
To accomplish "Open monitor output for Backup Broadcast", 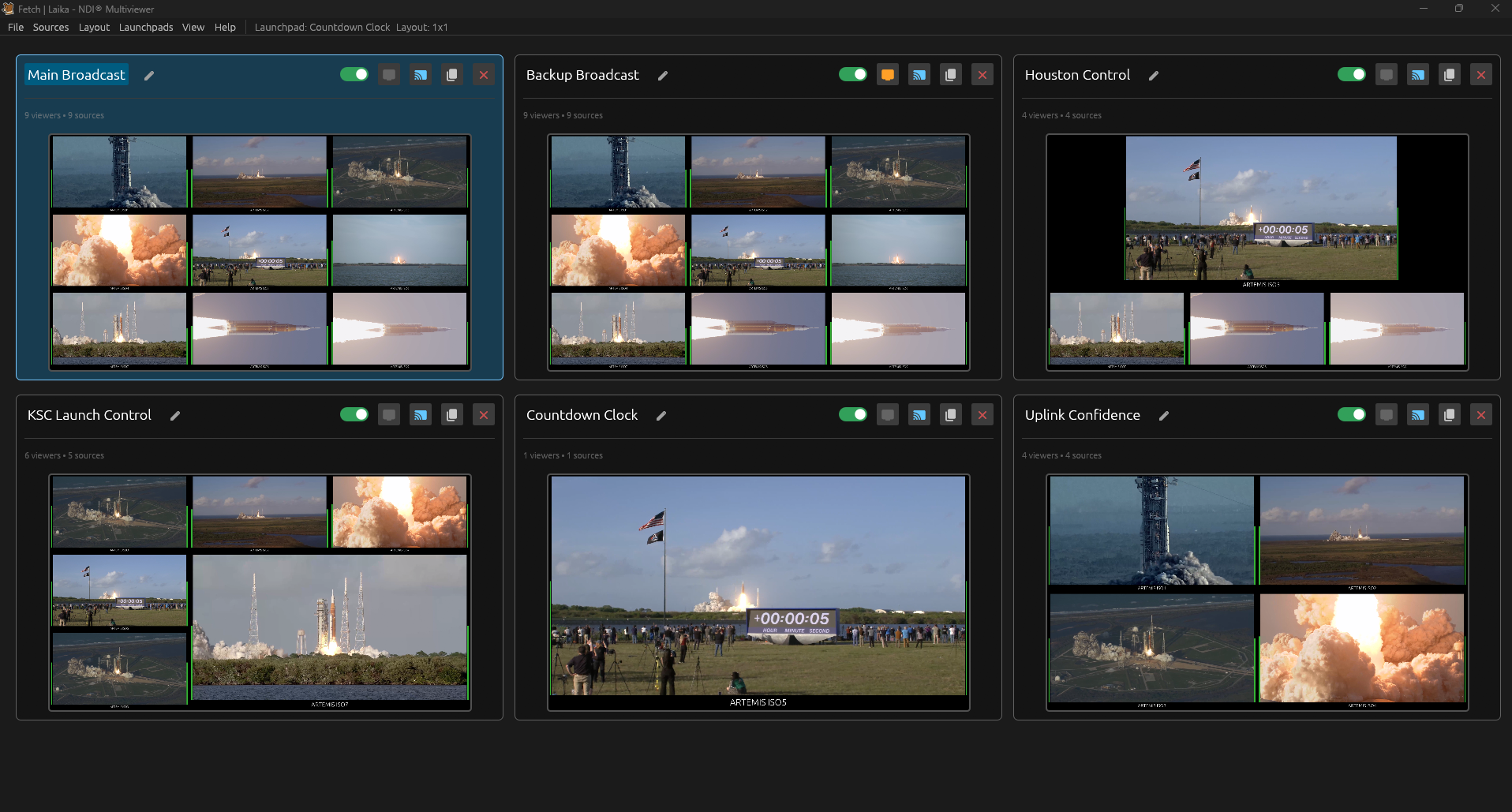I will tap(887, 73).
